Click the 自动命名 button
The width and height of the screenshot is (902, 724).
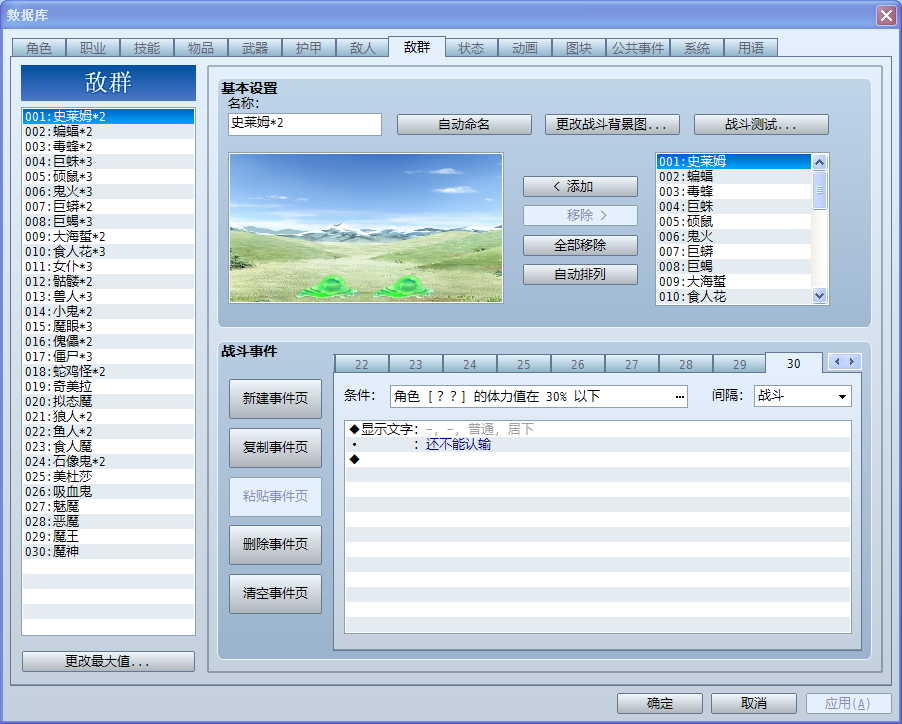click(464, 124)
